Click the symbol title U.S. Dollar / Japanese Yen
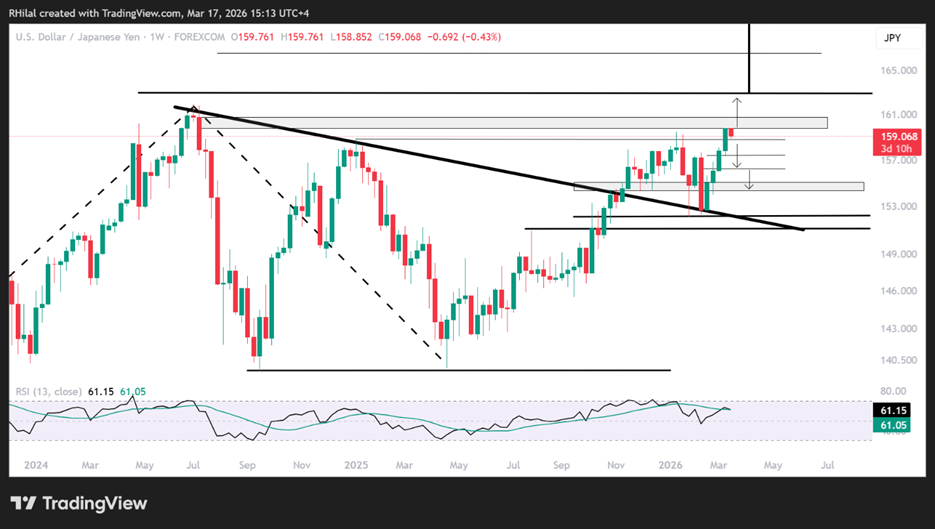Image resolution: width=935 pixels, height=529 pixels. click(78, 37)
